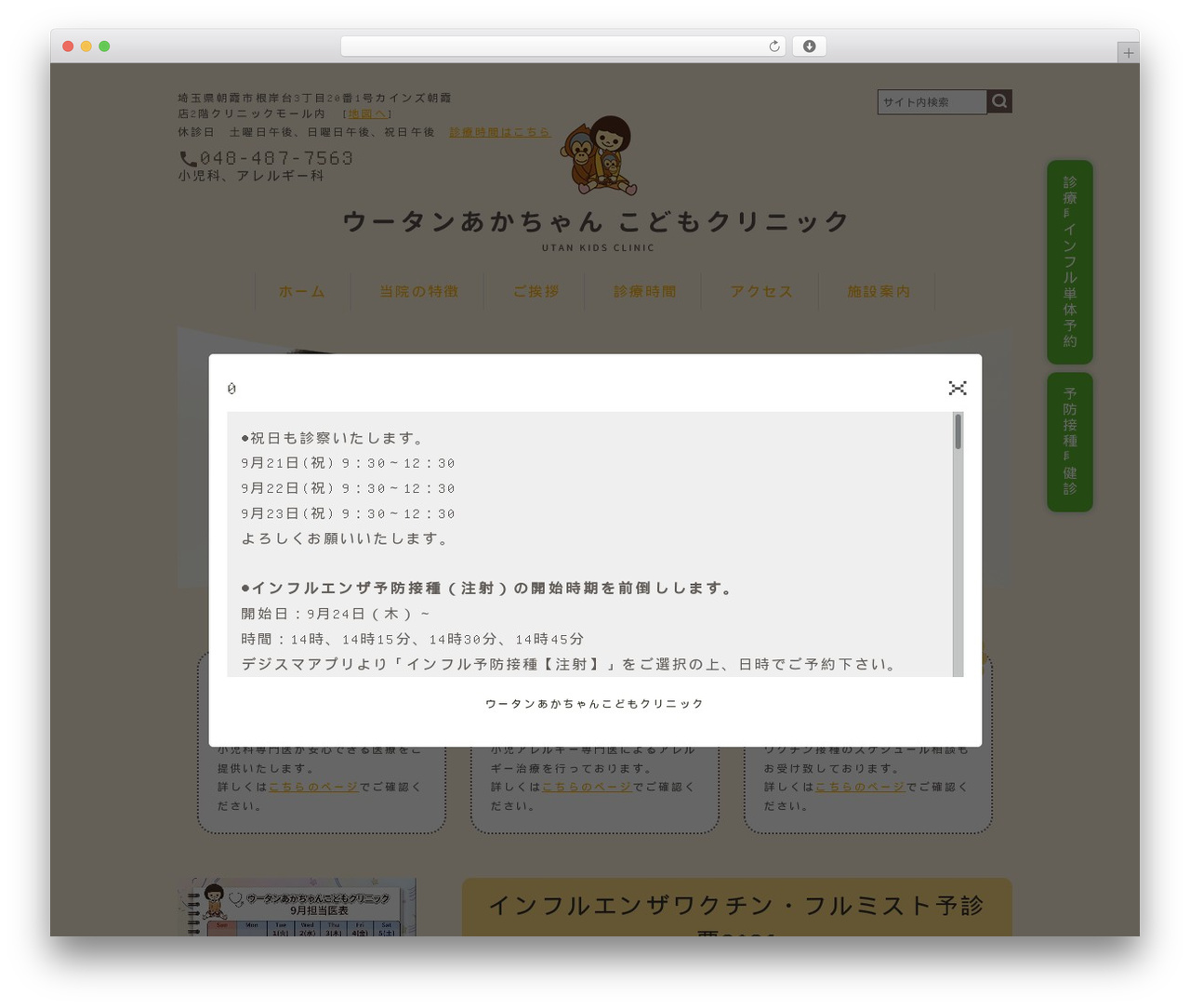The height and width of the screenshot is (1008, 1190).
Task: Click the site search magnifier button
Action: [999, 101]
